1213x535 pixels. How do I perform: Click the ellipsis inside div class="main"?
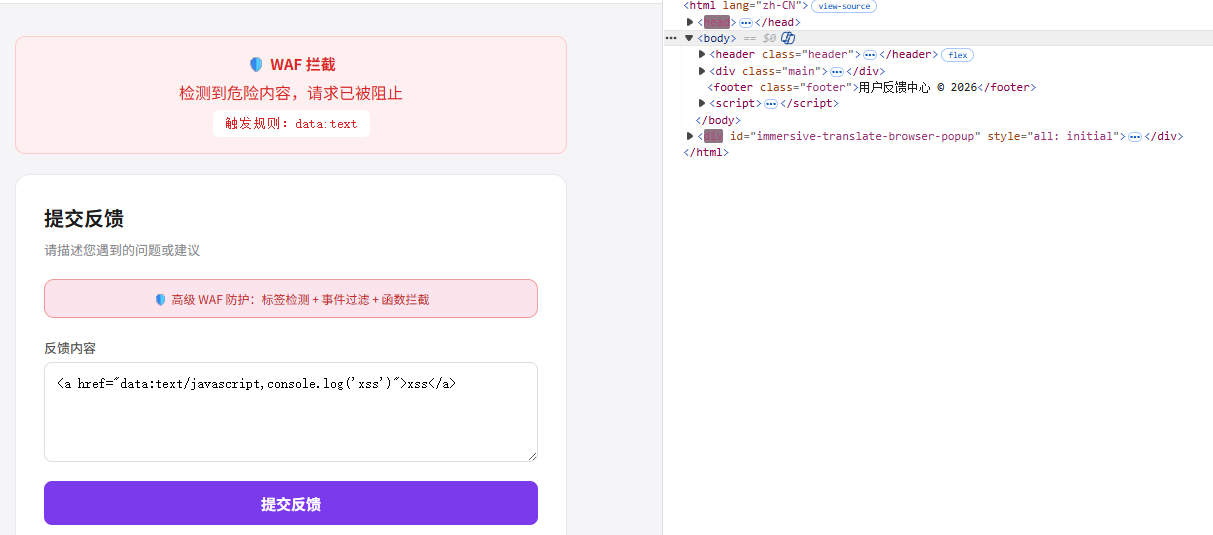837,71
